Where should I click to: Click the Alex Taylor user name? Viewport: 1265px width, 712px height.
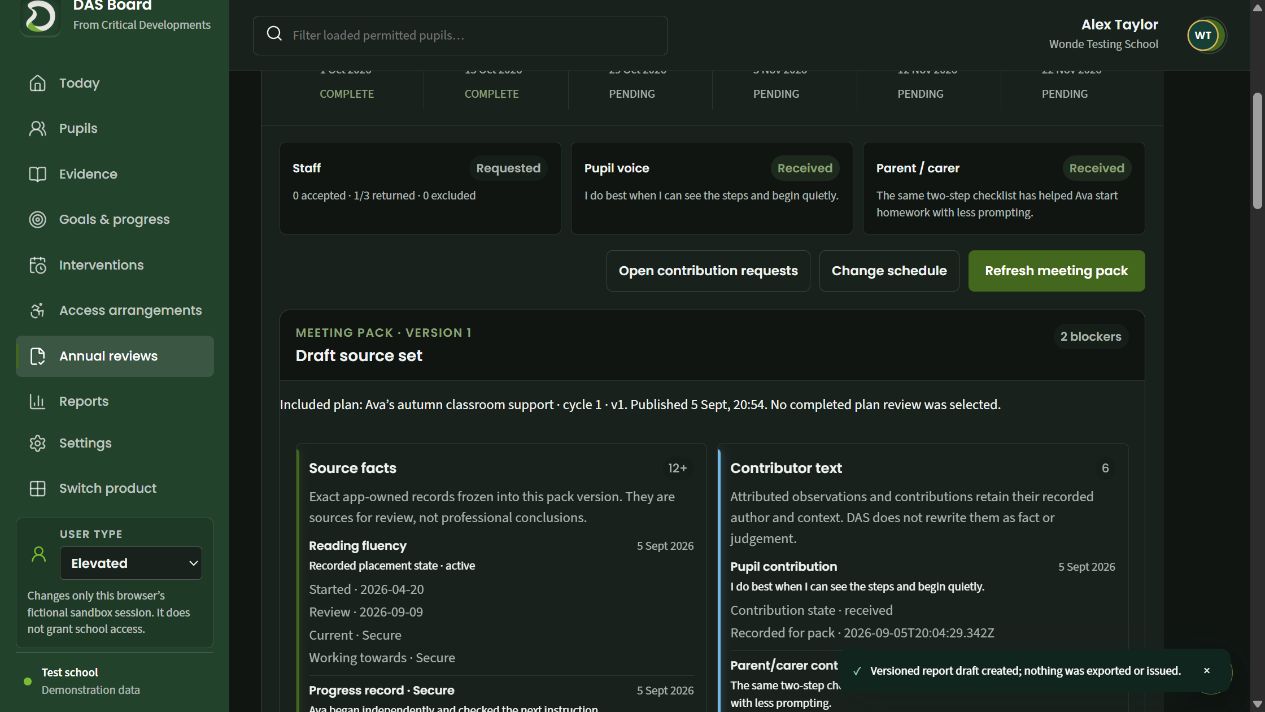pos(1120,24)
